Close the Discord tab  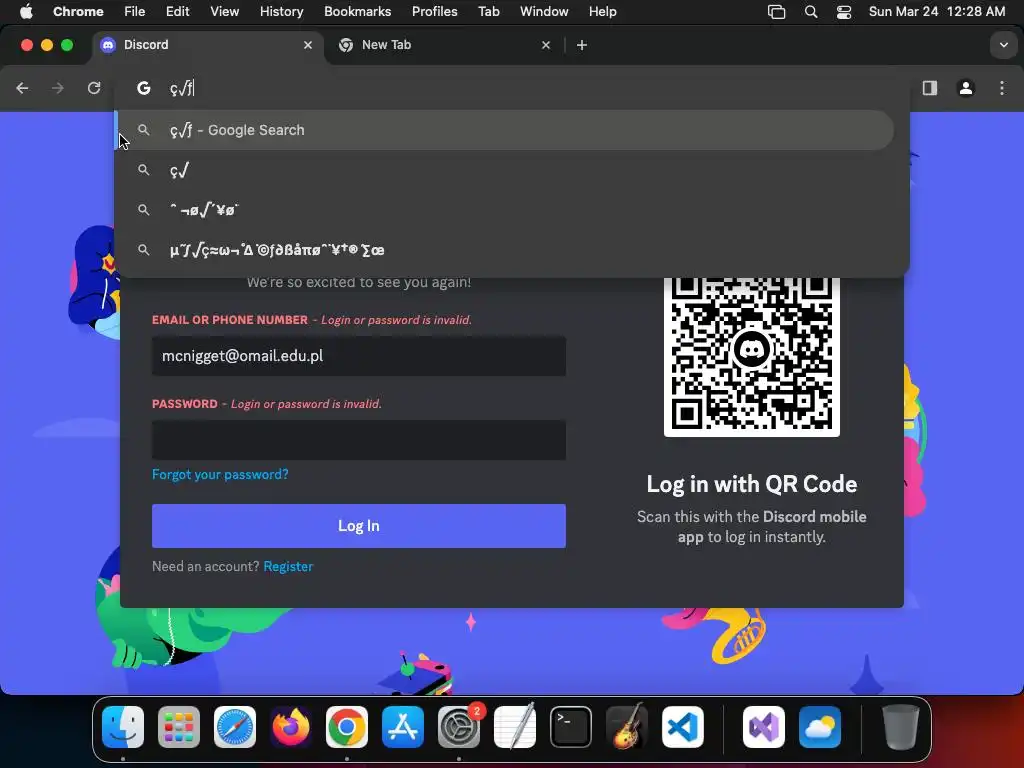[308, 45]
